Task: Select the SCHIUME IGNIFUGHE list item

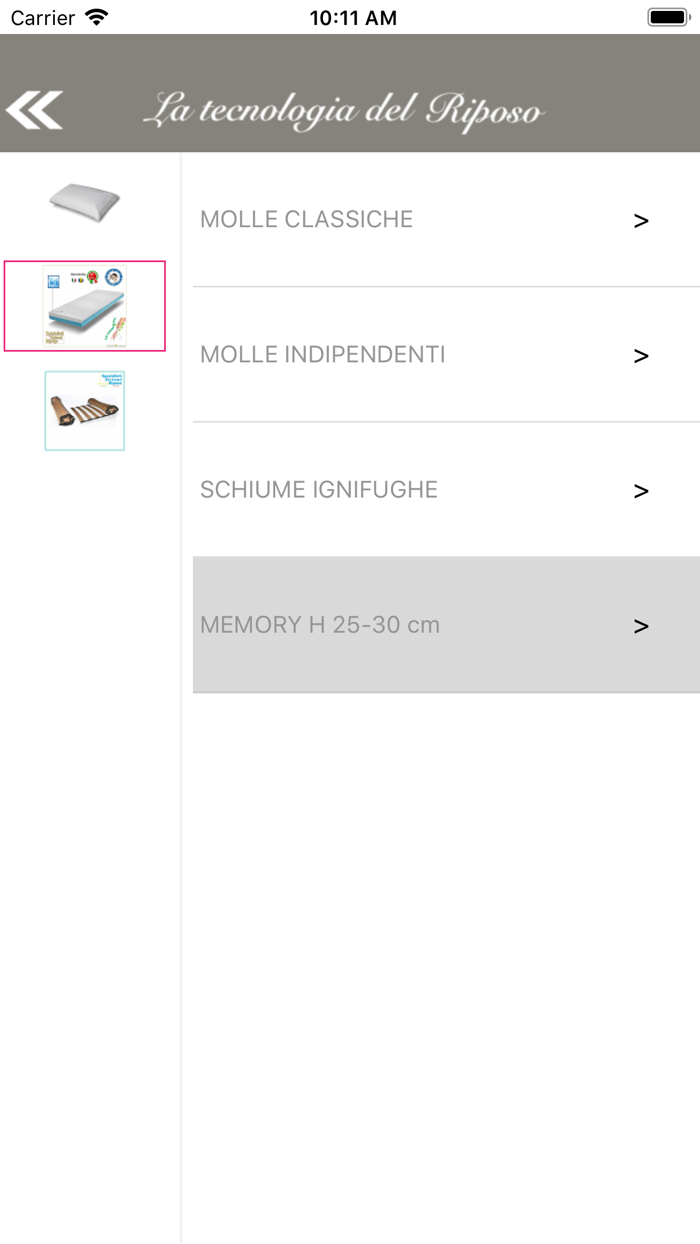Action: pos(318,490)
